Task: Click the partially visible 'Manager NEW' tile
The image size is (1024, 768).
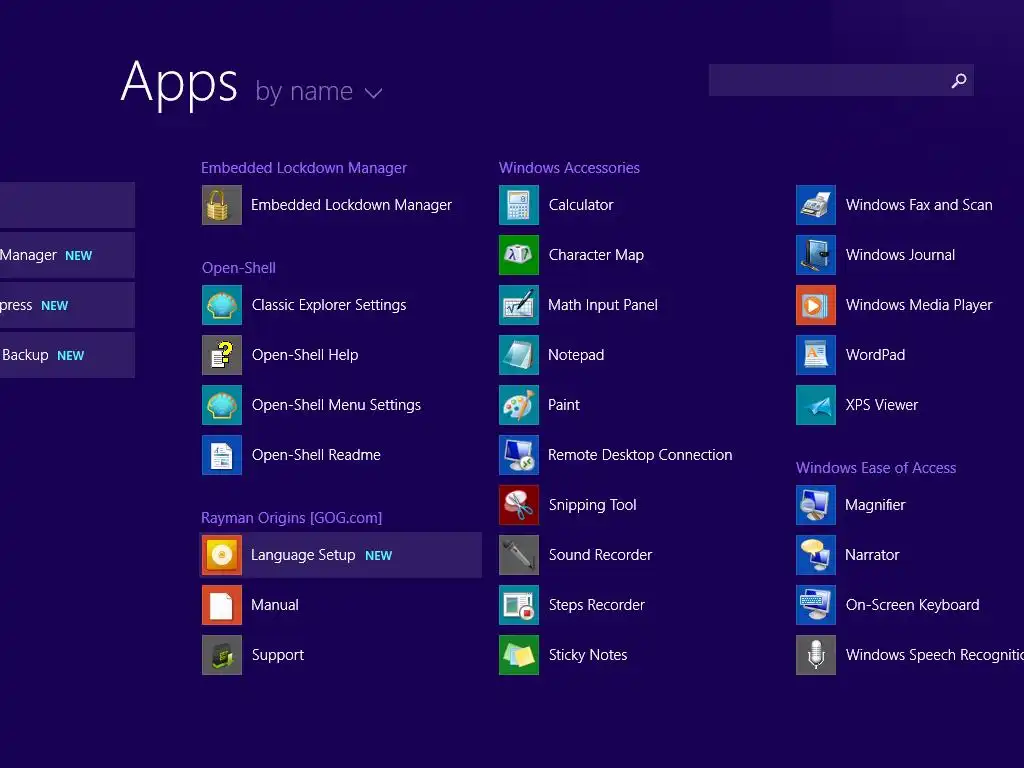Action: [67, 255]
